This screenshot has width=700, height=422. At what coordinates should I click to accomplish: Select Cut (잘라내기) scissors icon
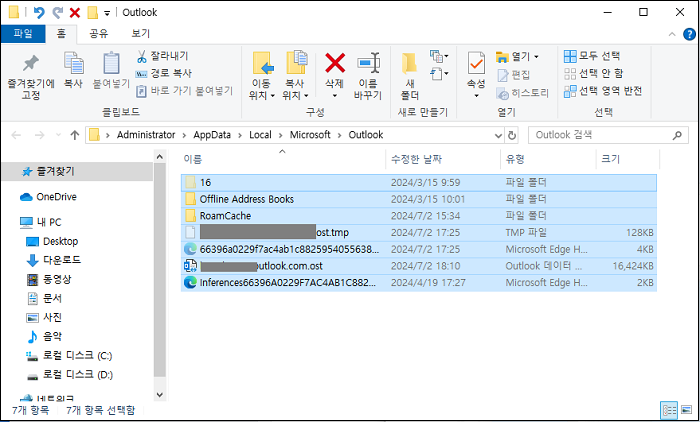(x=142, y=56)
